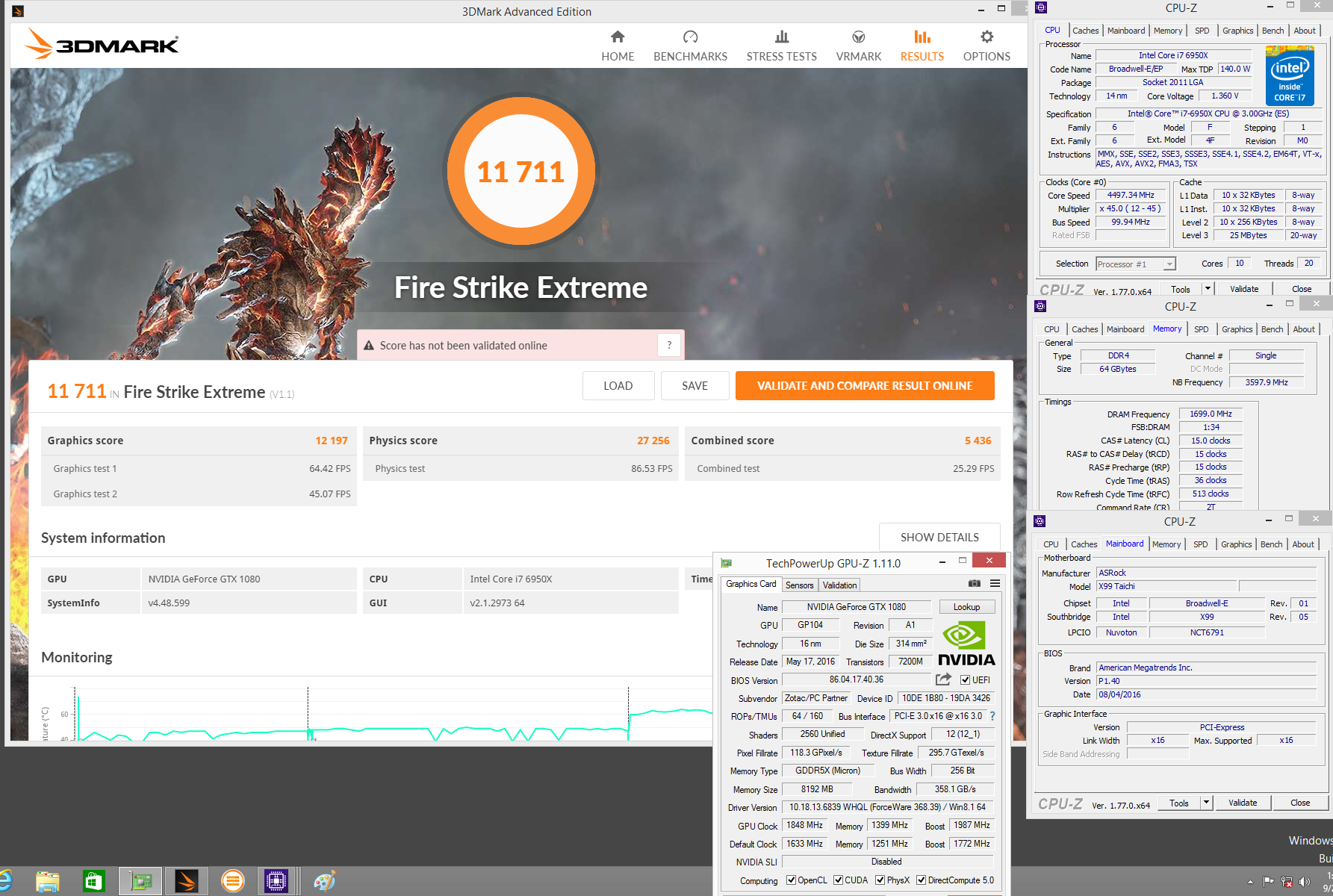Select the Graphics Card tab in GPU-Z
1333x896 pixels.
[x=751, y=584]
